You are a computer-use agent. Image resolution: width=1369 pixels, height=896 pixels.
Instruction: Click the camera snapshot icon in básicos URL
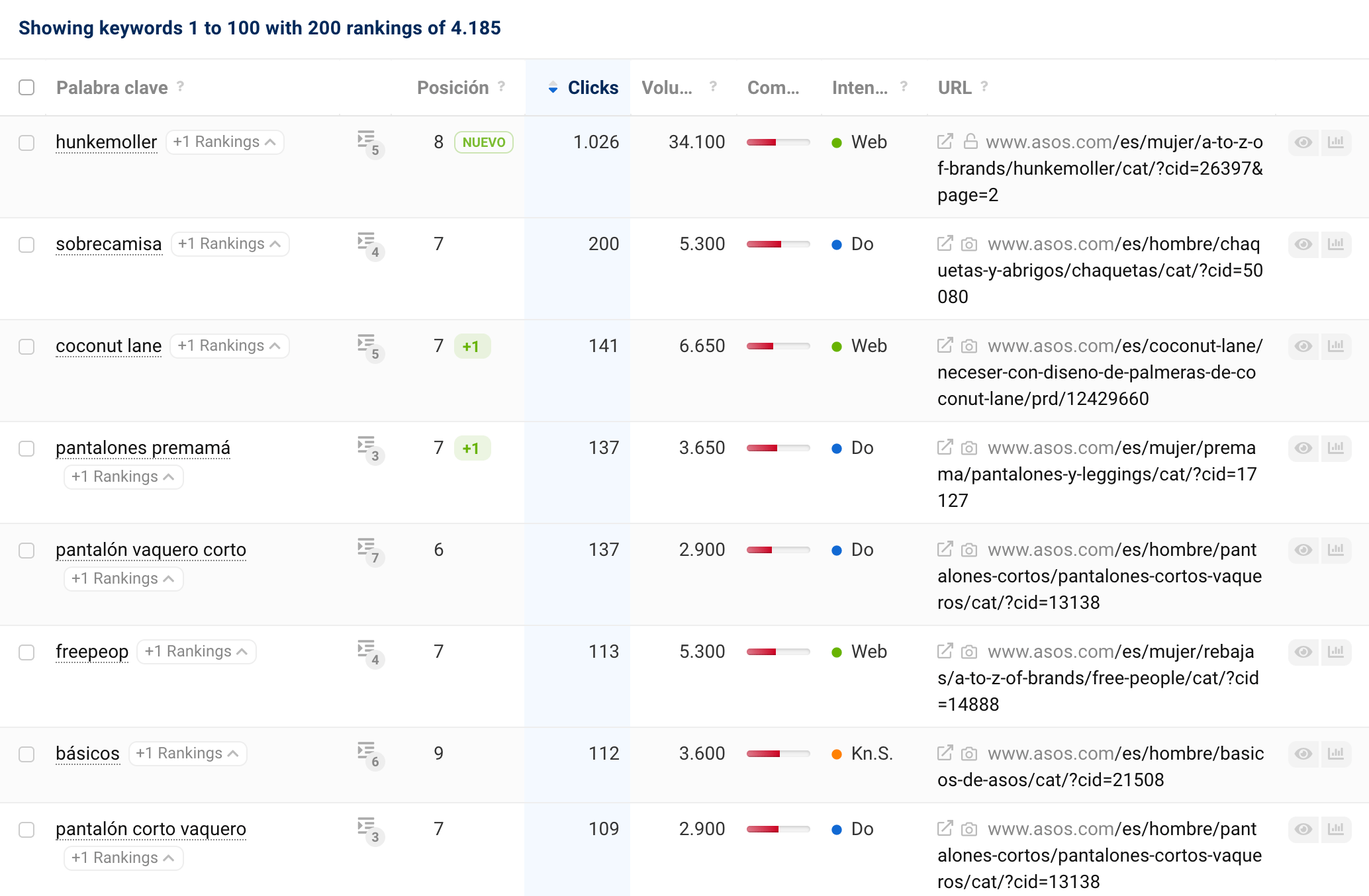click(969, 754)
